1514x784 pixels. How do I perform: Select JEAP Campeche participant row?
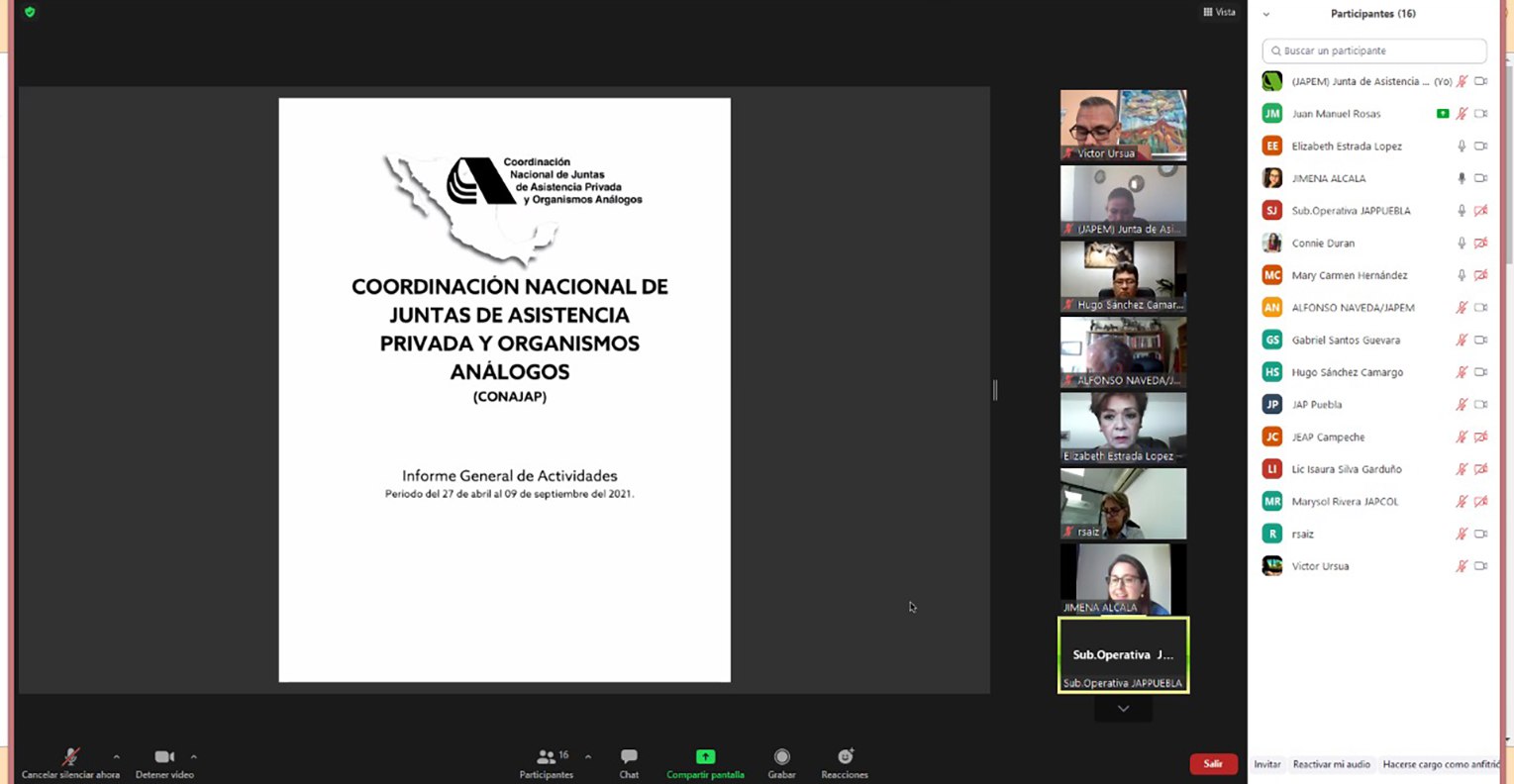point(1374,438)
